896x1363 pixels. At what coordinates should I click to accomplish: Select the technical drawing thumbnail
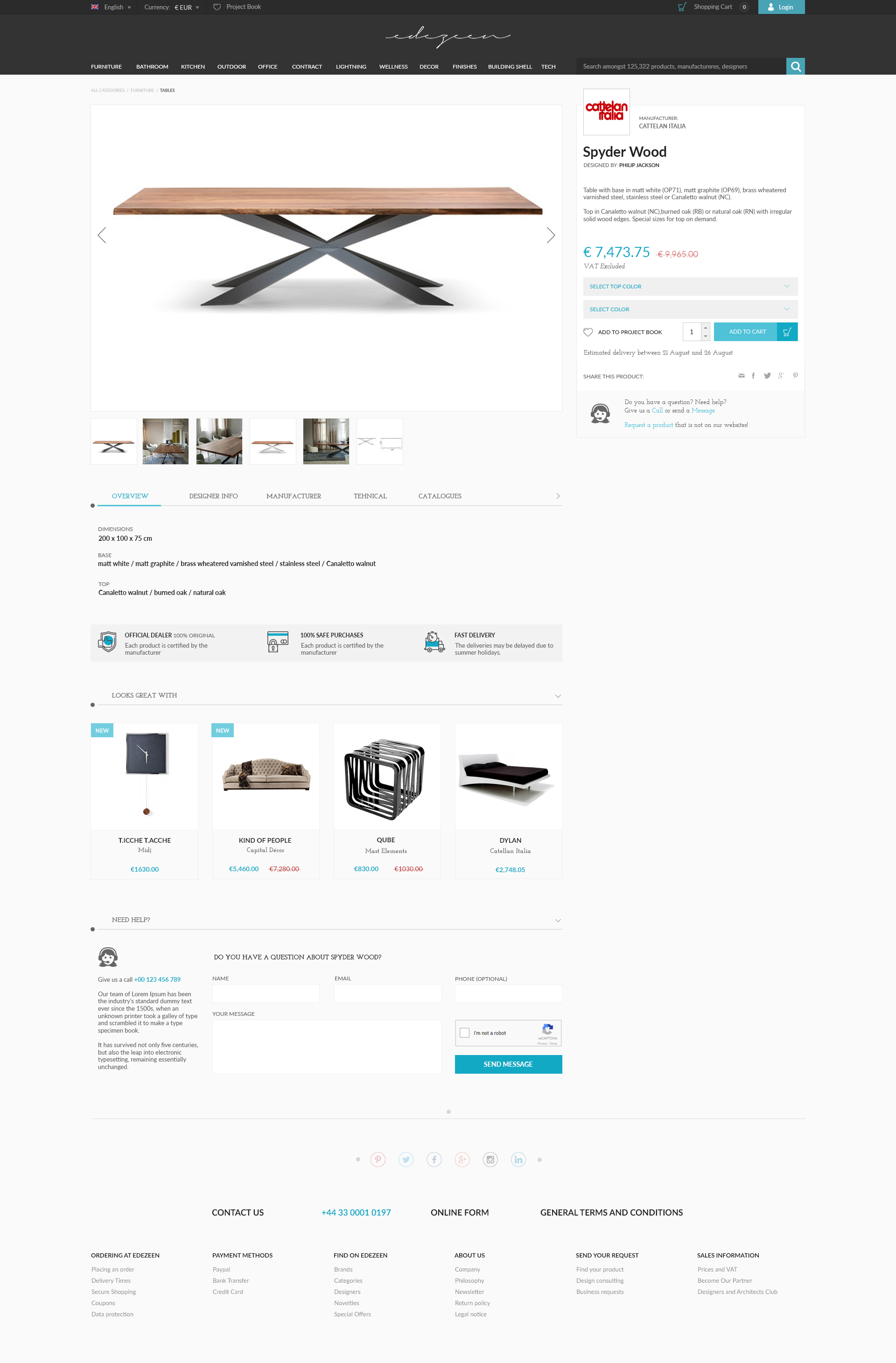[380, 441]
